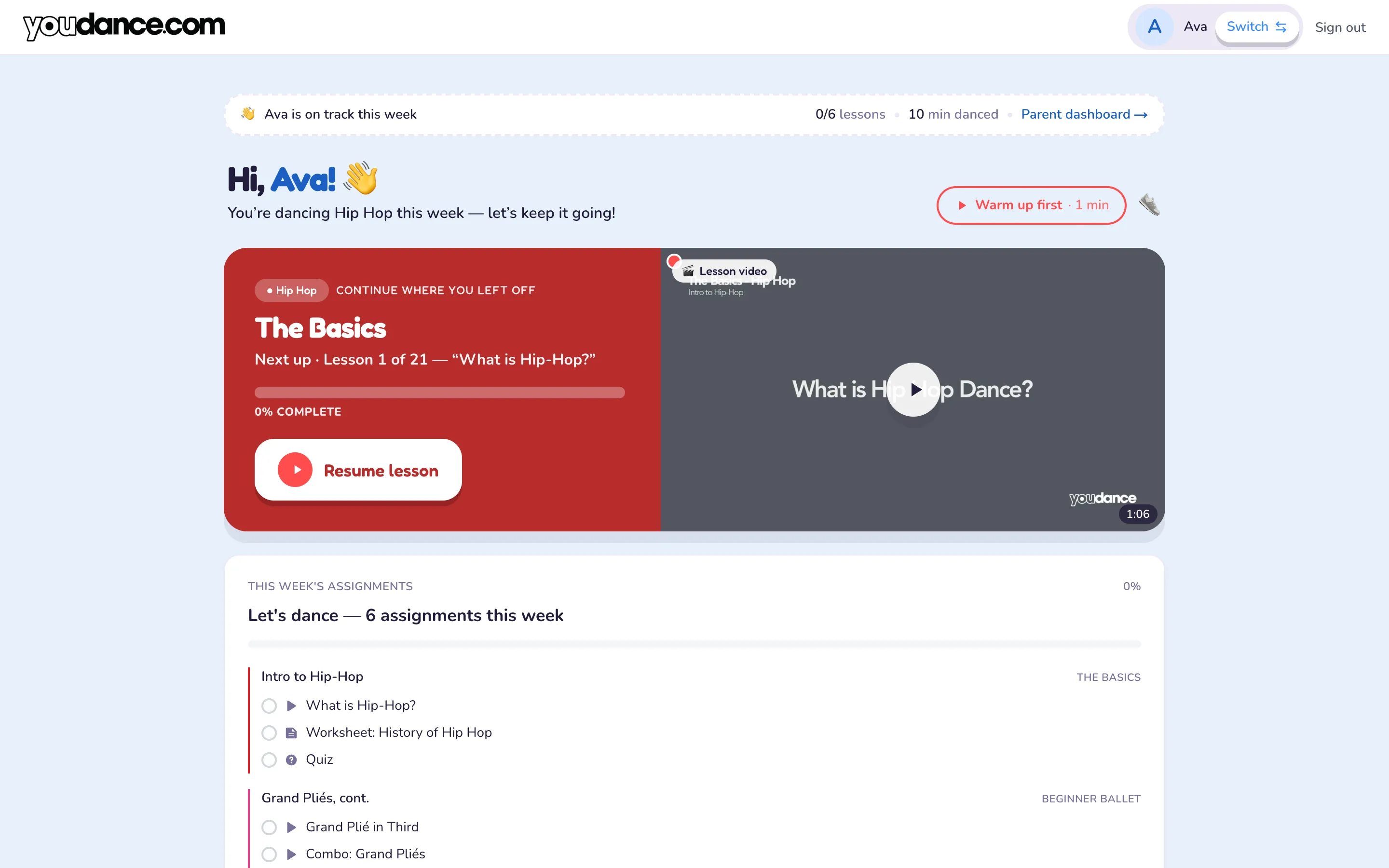Click The Basics course progress bar
This screenshot has height=868, width=1389.
tap(440, 393)
